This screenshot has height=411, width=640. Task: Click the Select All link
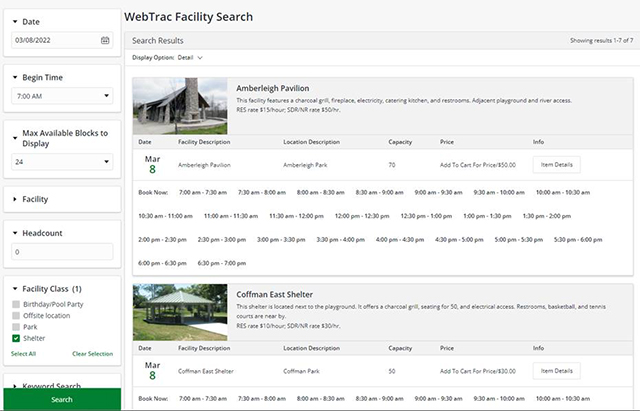pyautogui.click(x=23, y=354)
